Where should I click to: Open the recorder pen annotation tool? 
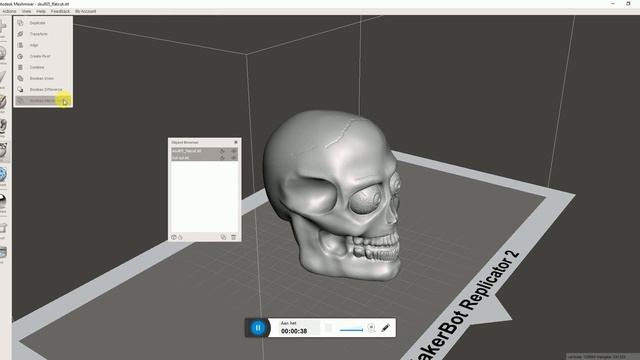[x=386, y=327]
